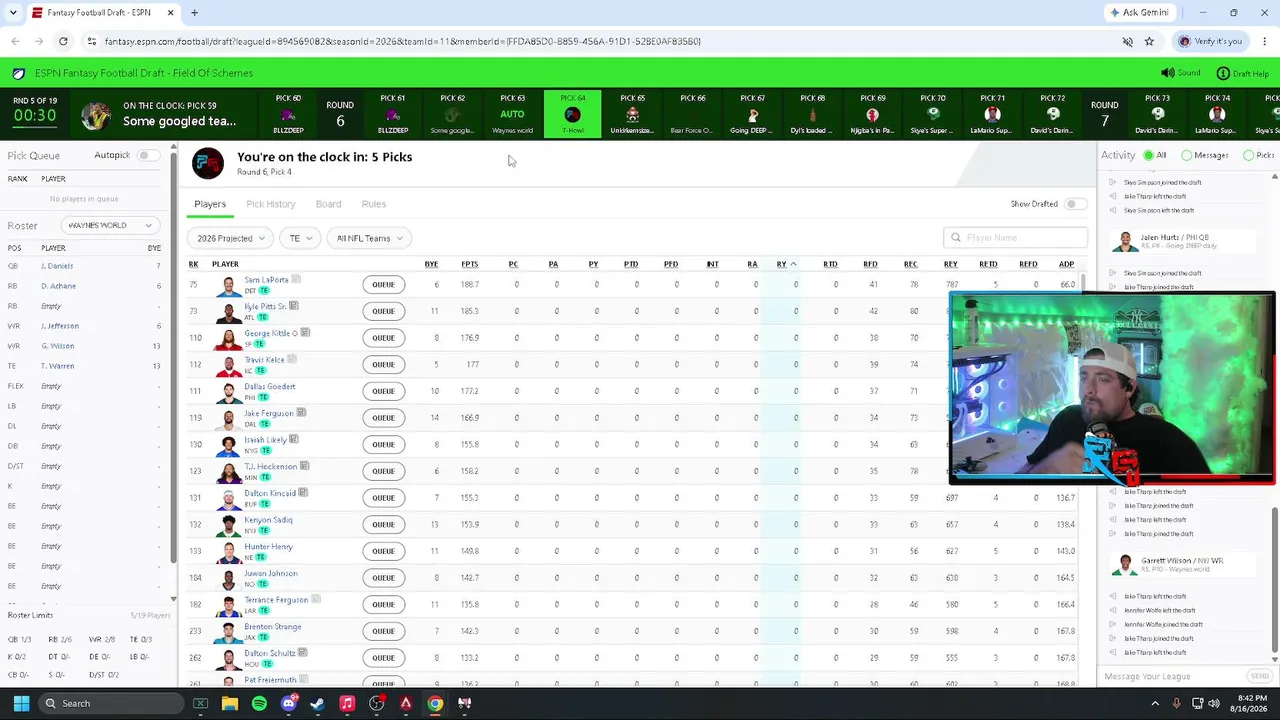1280x720 pixels.
Task: Open Sam LaPorta's news note icon
Action: coord(296,279)
